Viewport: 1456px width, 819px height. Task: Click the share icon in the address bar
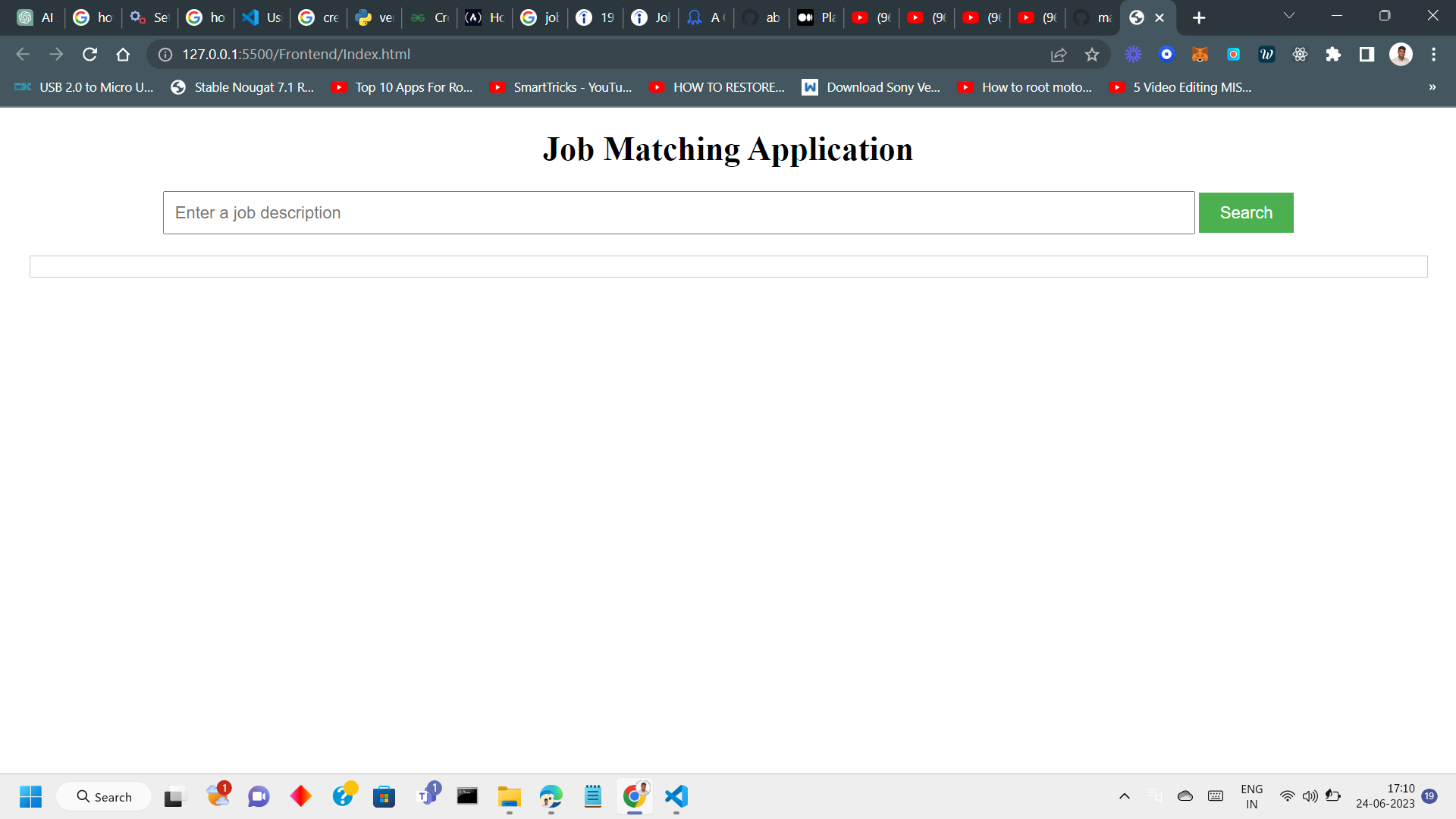tap(1058, 54)
